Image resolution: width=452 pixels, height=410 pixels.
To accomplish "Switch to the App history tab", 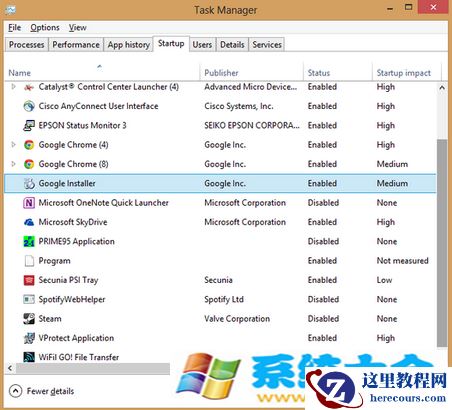I will (x=129, y=45).
